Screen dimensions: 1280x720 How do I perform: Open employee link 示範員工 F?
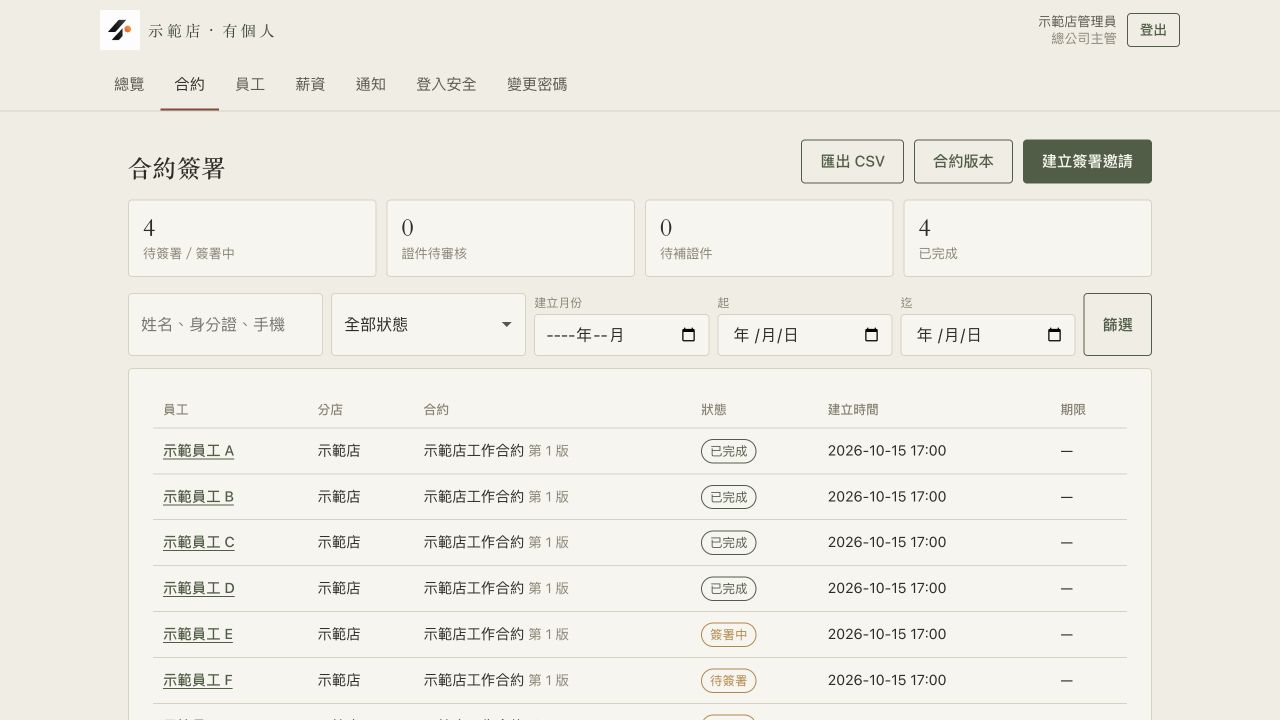[x=198, y=681]
